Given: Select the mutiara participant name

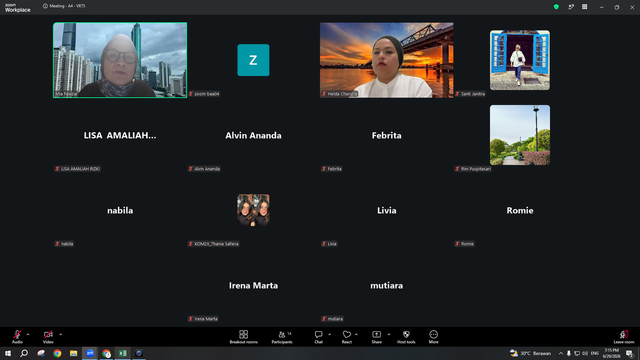Looking at the screenshot, I should (387, 286).
